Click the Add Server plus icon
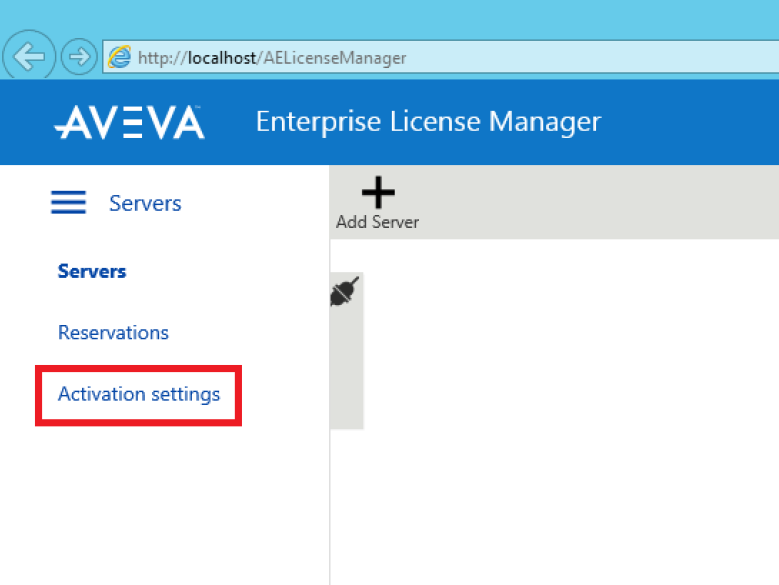Viewport: 779px width, 585px height. (378, 192)
